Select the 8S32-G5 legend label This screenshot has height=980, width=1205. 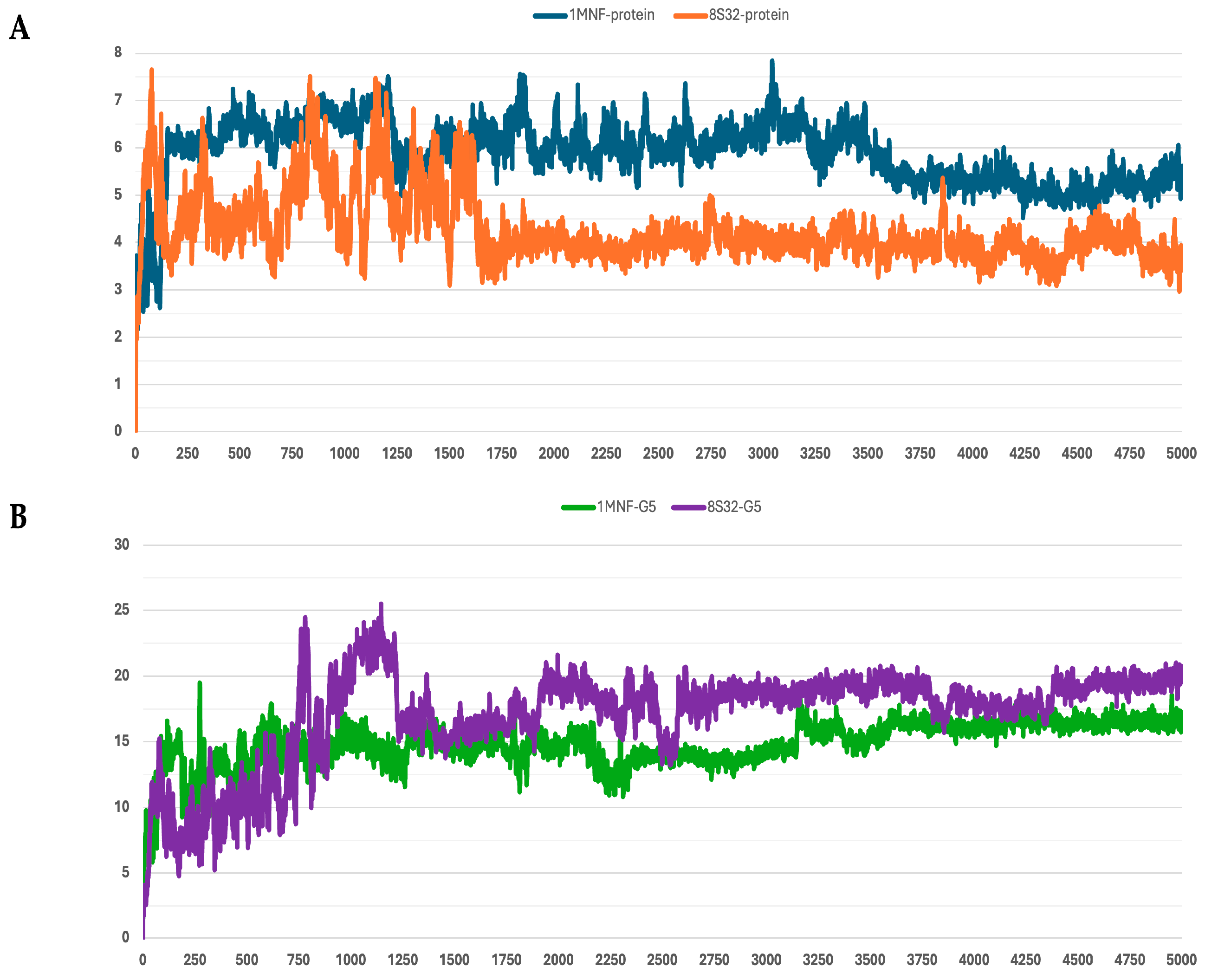click(734, 507)
